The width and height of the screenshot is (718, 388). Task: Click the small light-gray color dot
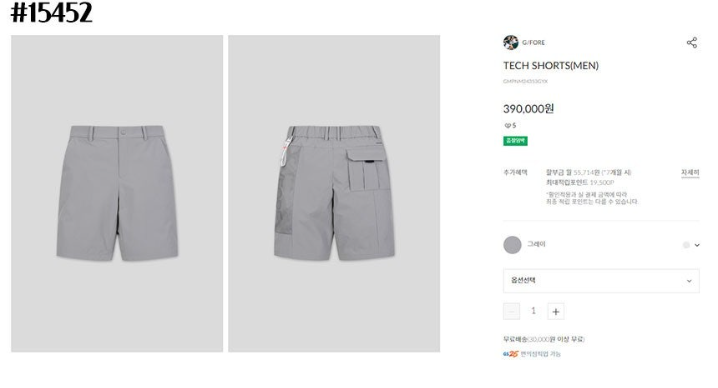[x=686, y=245]
